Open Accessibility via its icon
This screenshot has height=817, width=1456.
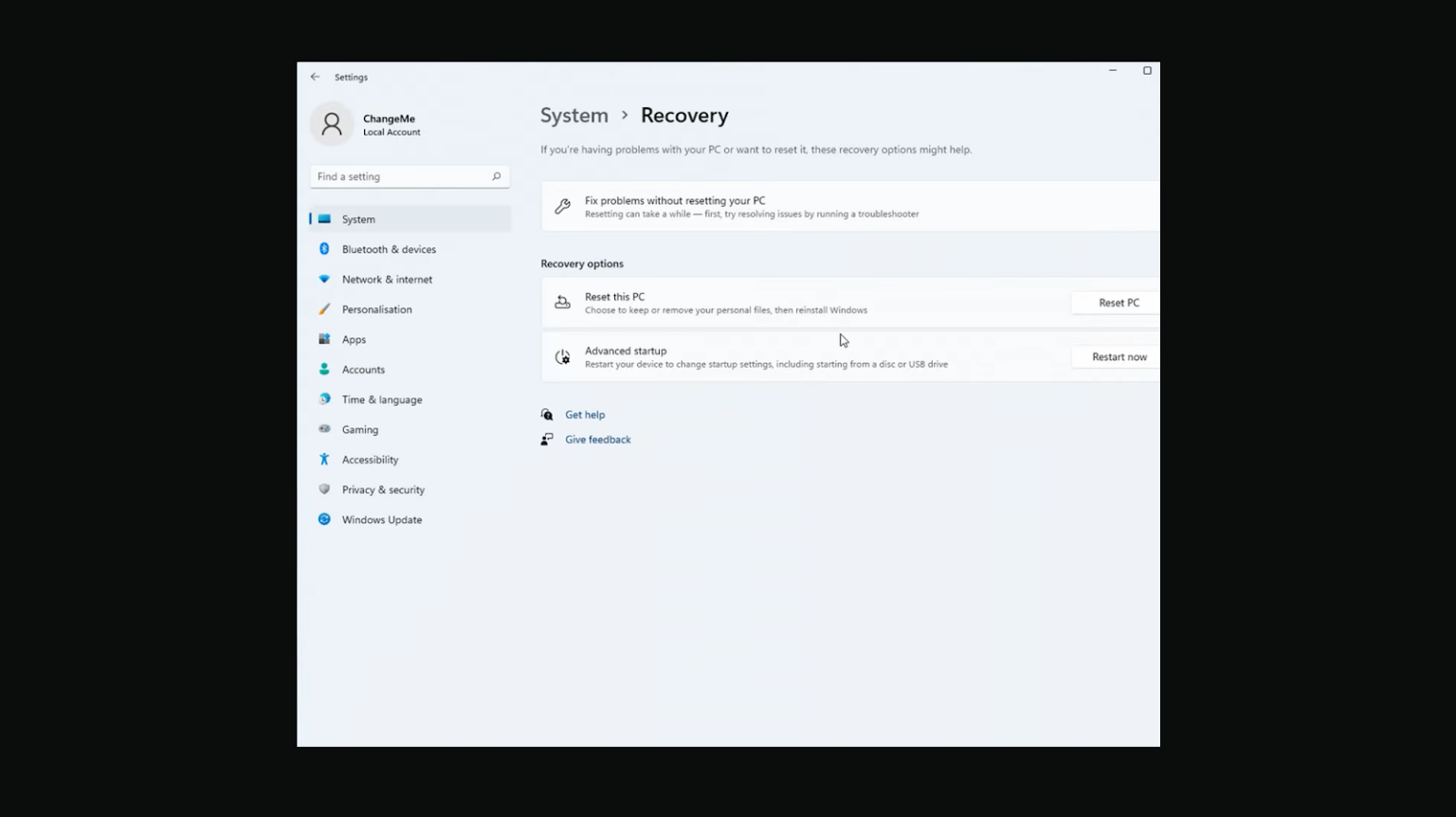[325, 459]
